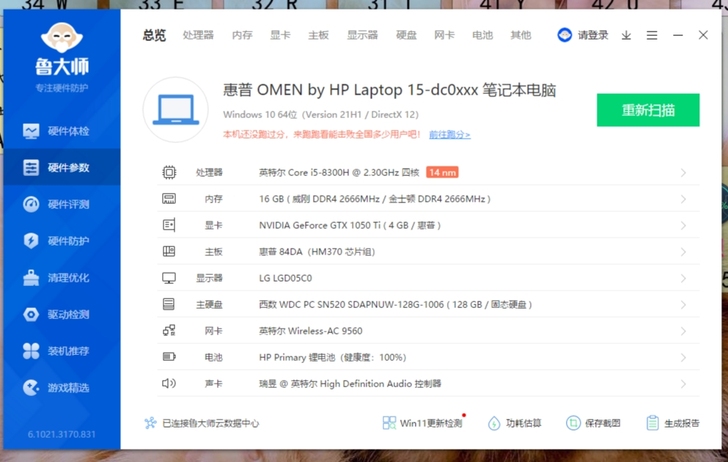Click the 处理器 CPU chip icon
The image size is (728, 462).
[x=169, y=173]
